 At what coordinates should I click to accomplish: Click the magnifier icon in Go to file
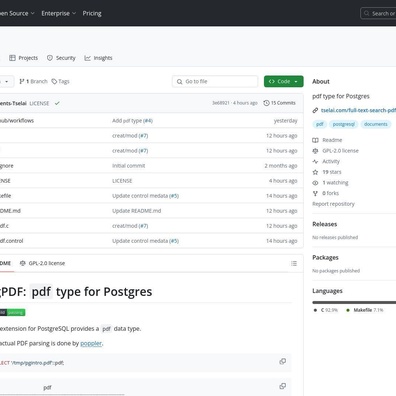click(x=179, y=81)
